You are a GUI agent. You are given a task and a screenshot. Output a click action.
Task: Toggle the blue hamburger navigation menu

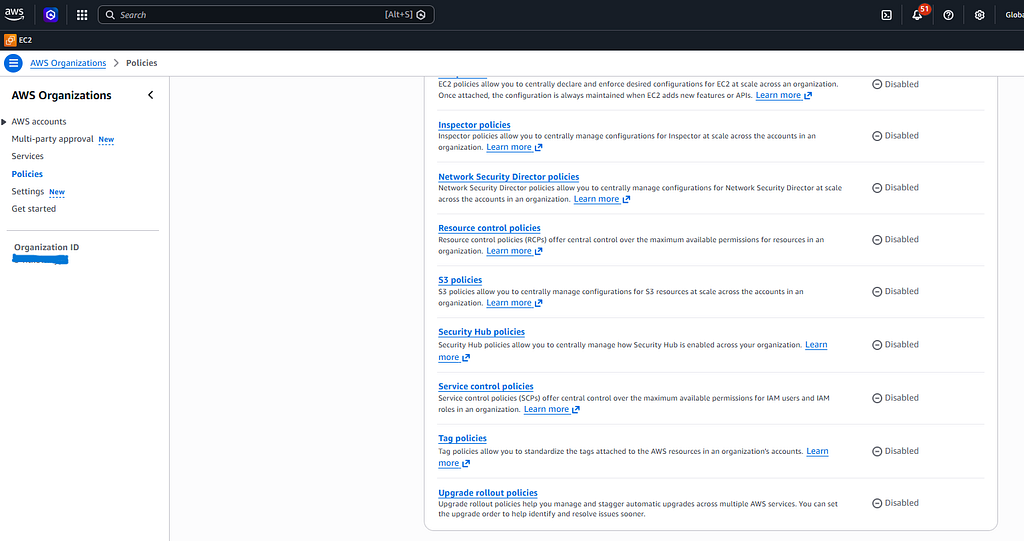click(13, 63)
